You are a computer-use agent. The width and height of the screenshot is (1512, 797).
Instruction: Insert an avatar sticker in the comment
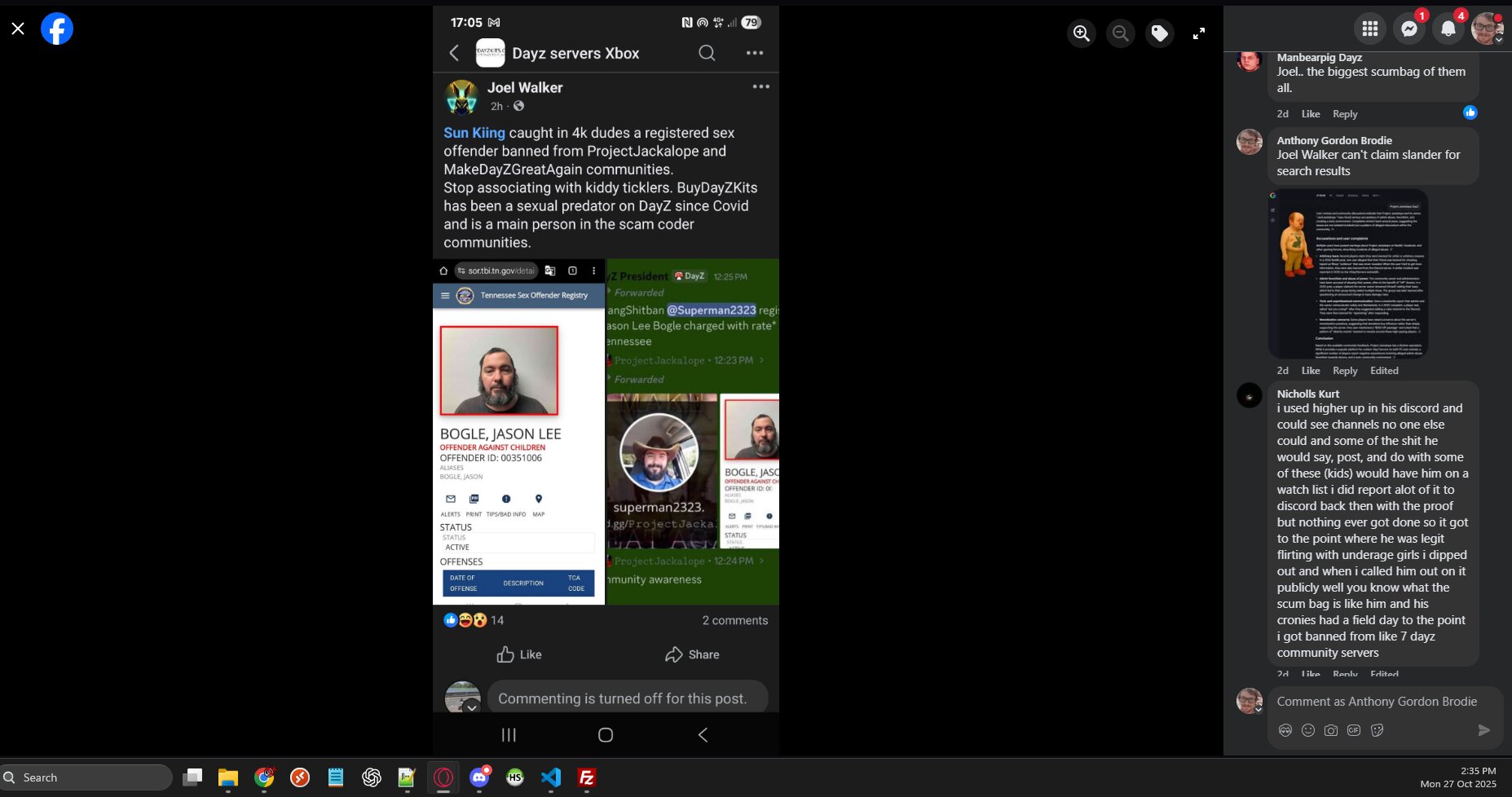pyautogui.click(x=1285, y=730)
